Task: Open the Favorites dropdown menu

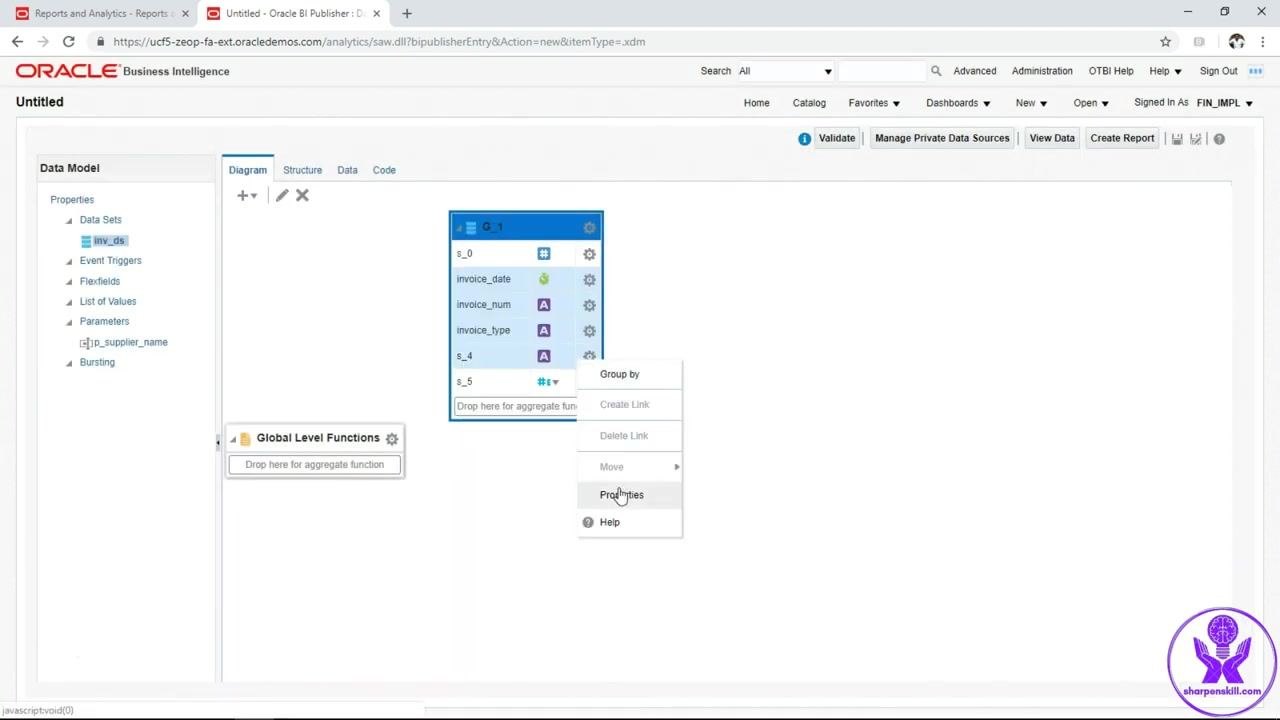Action: [x=874, y=103]
